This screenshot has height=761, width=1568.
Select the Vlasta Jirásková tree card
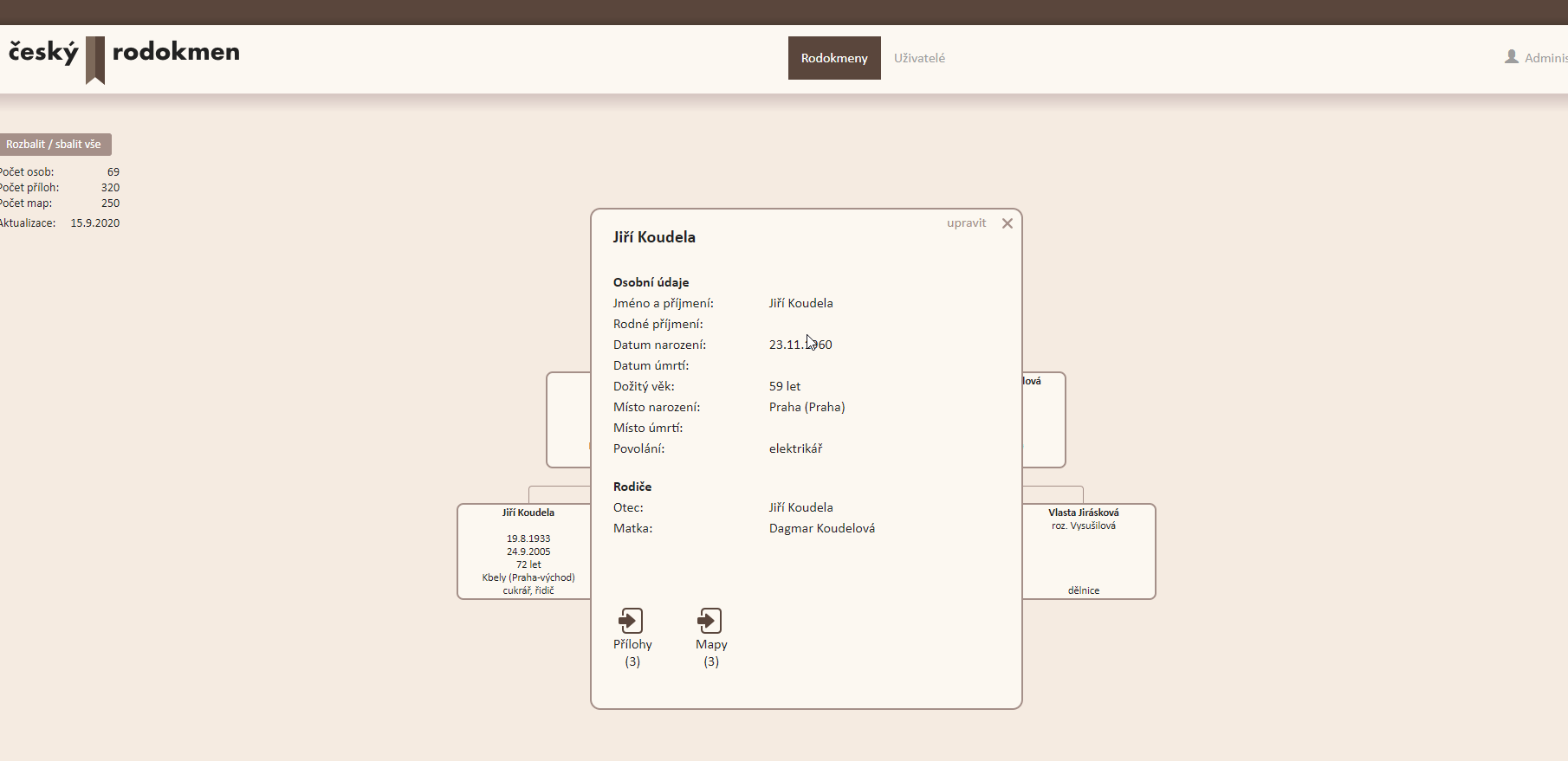(x=1088, y=551)
